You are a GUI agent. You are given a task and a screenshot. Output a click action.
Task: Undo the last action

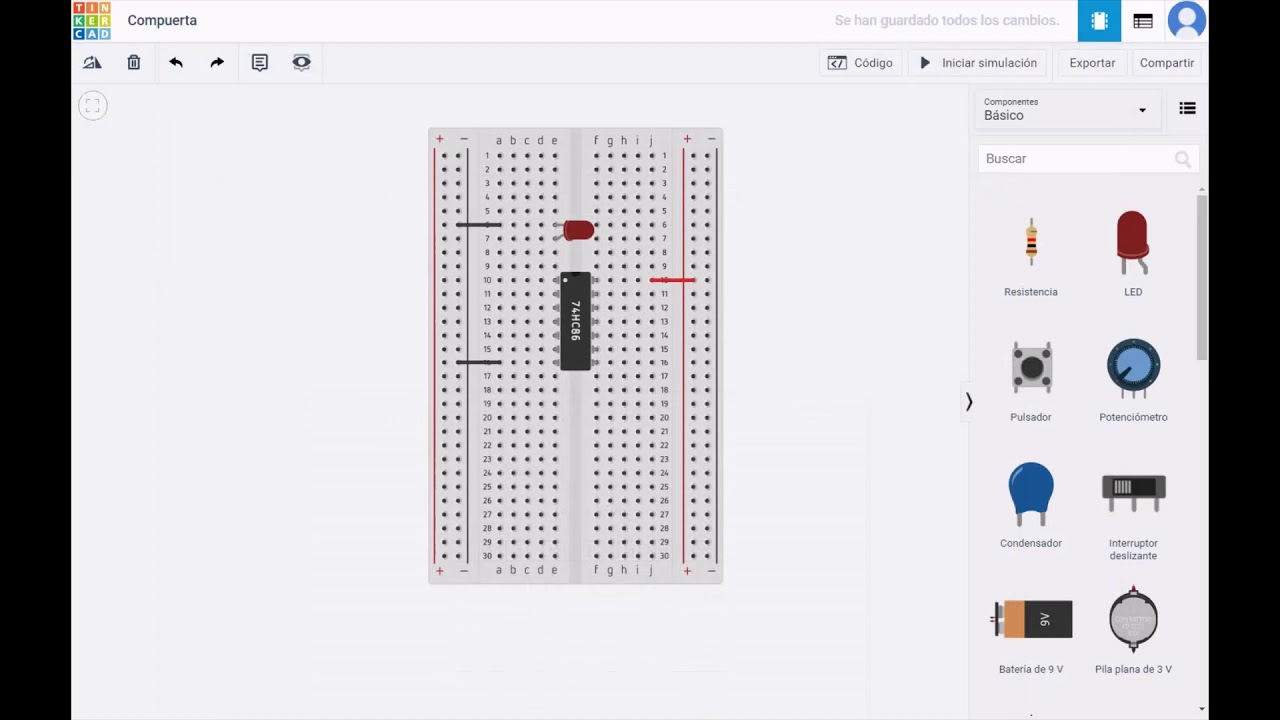point(176,62)
